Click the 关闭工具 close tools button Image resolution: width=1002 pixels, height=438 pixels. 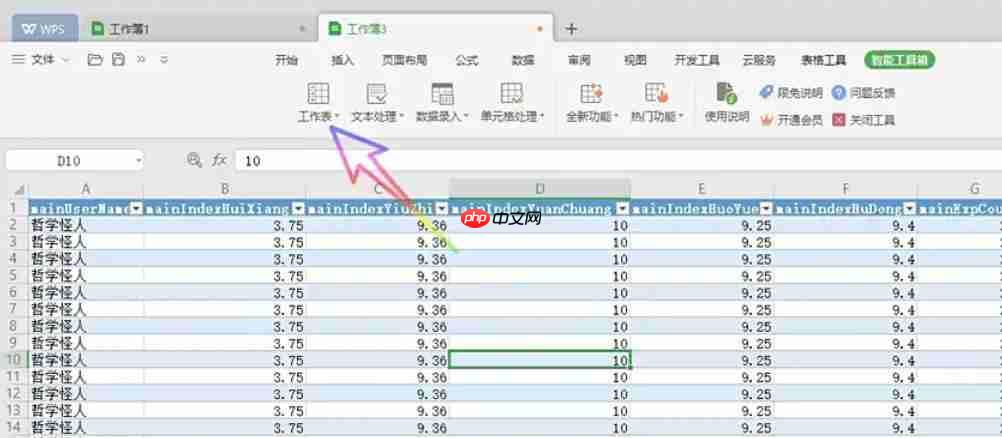pos(863,120)
